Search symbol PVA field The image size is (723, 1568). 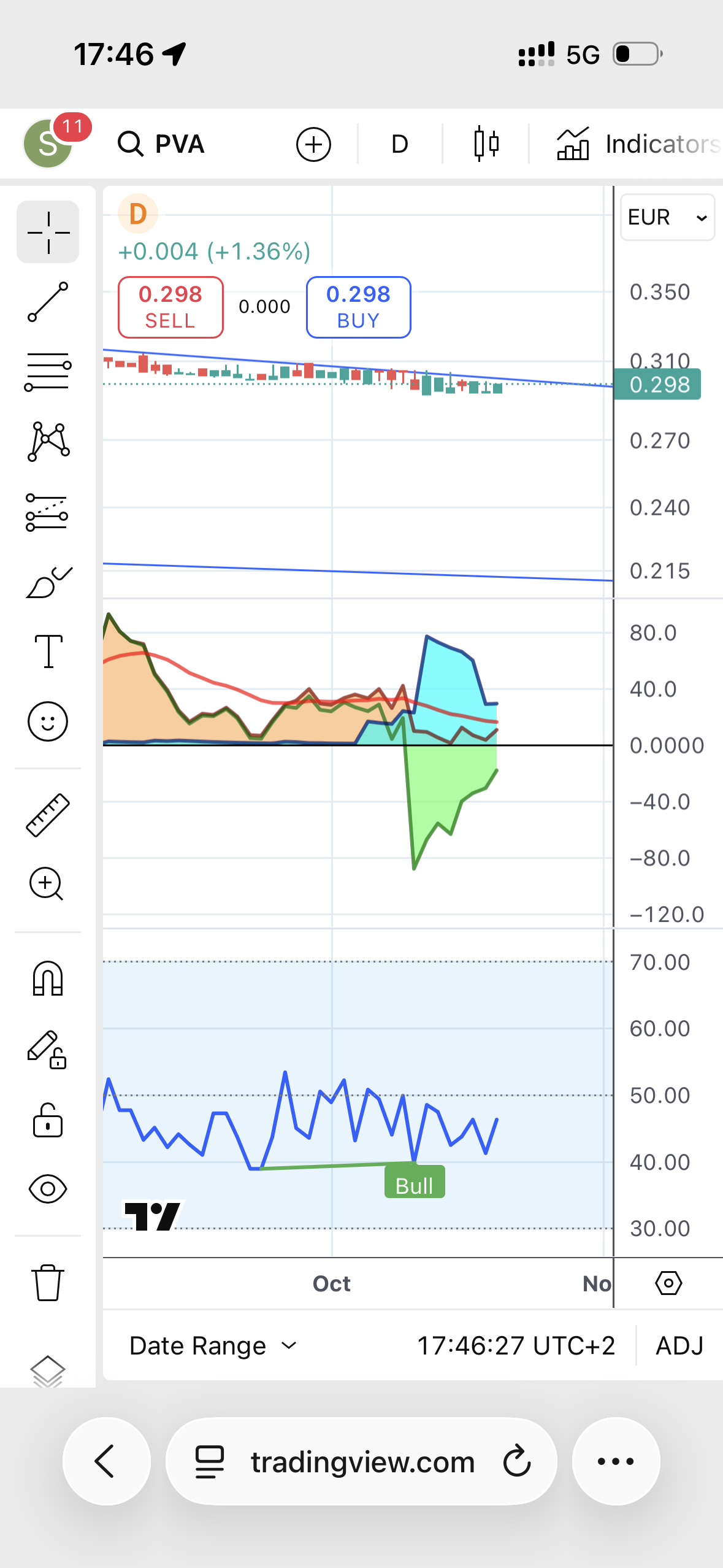162,144
